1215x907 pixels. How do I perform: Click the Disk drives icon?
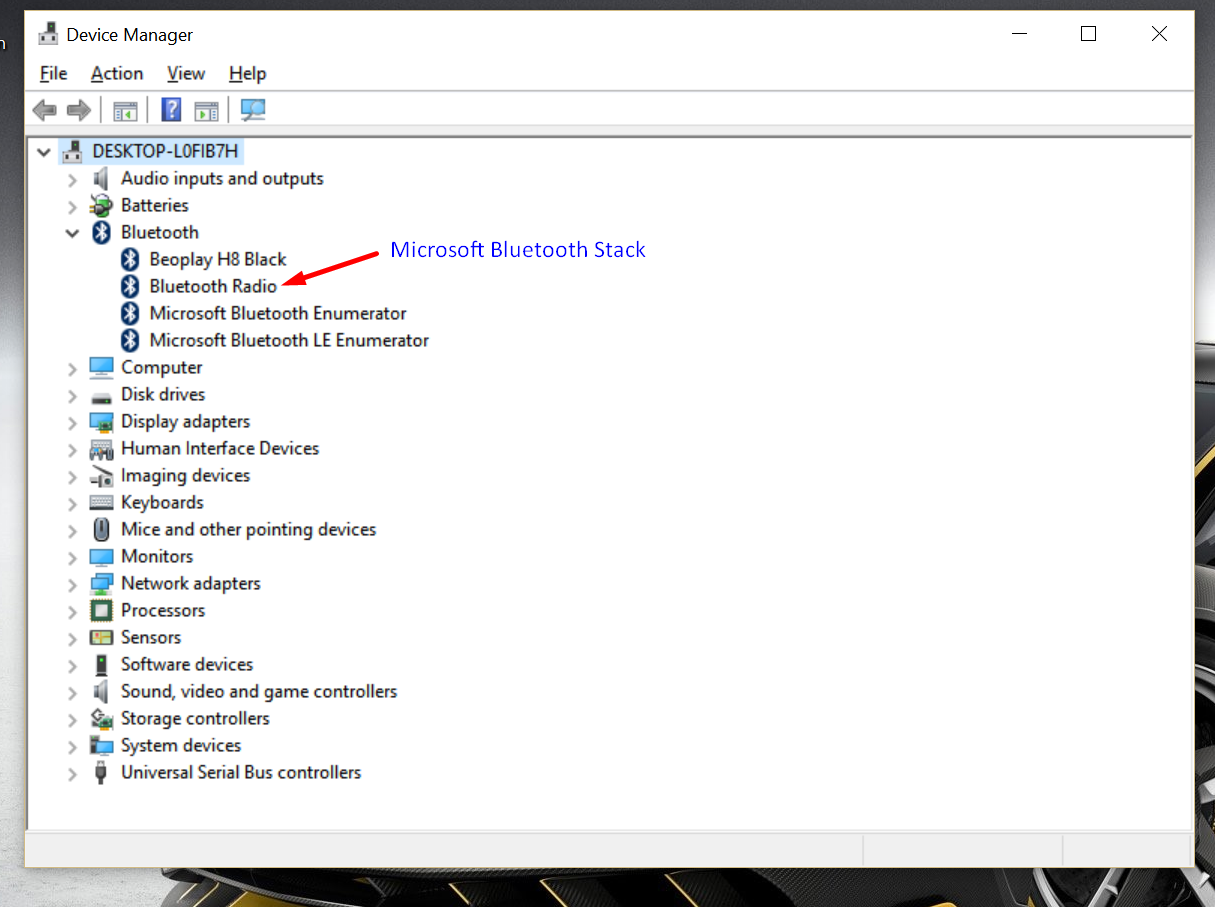(101, 396)
